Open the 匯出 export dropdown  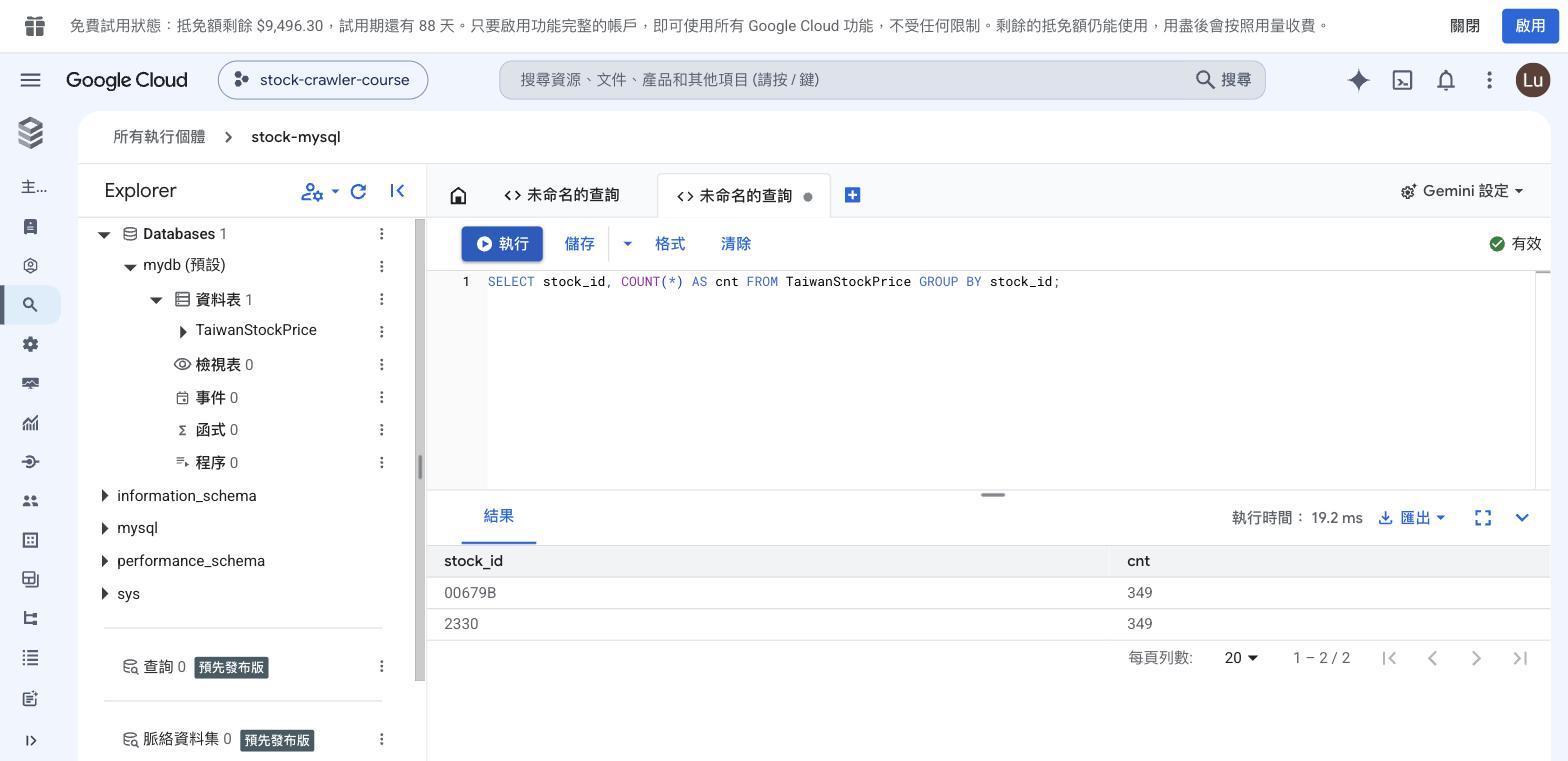[1412, 517]
